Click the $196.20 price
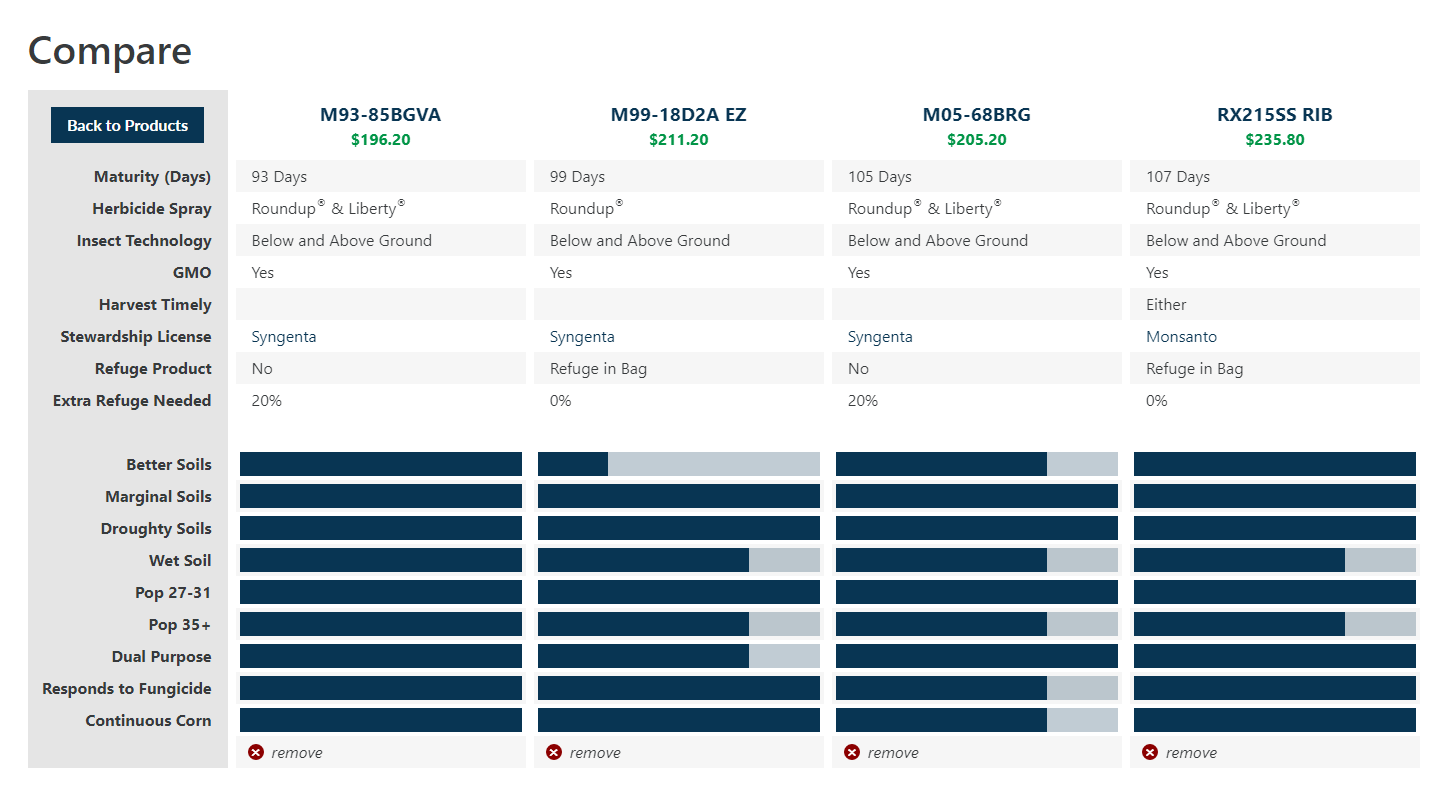 [380, 140]
